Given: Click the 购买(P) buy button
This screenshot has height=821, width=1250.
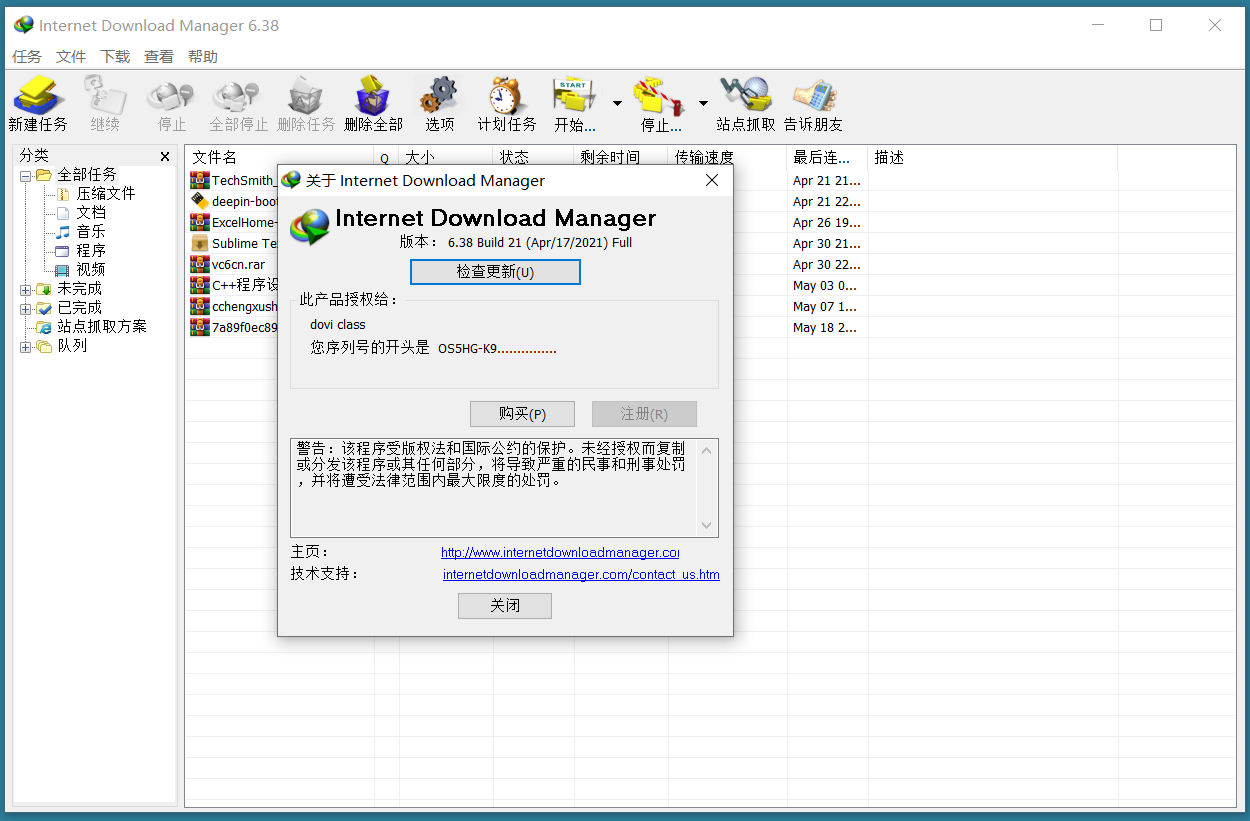Looking at the screenshot, I should pyautogui.click(x=522, y=414).
